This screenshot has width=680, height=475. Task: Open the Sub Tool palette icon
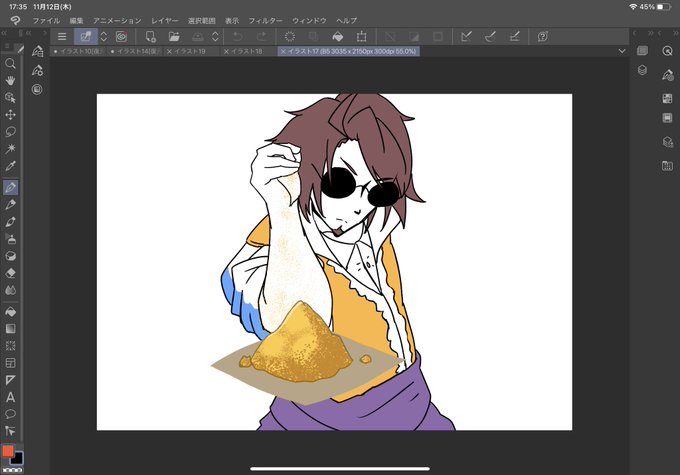point(37,51)
